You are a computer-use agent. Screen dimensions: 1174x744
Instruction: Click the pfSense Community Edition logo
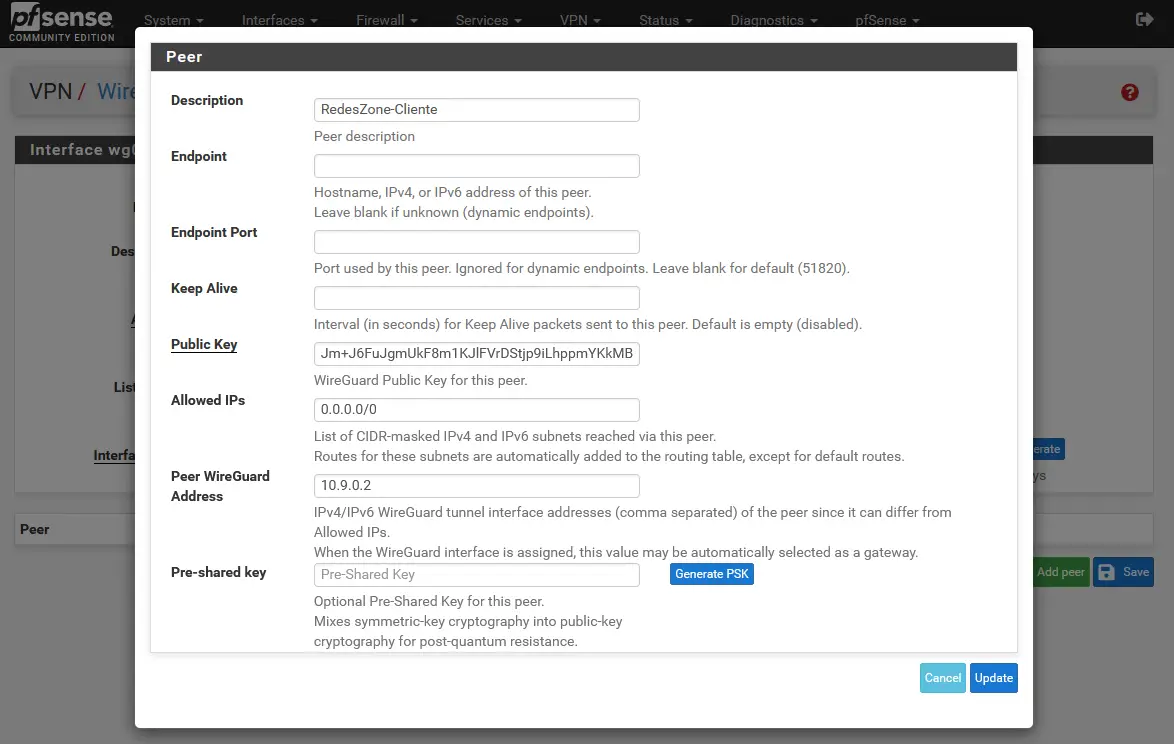click(61, 24)
